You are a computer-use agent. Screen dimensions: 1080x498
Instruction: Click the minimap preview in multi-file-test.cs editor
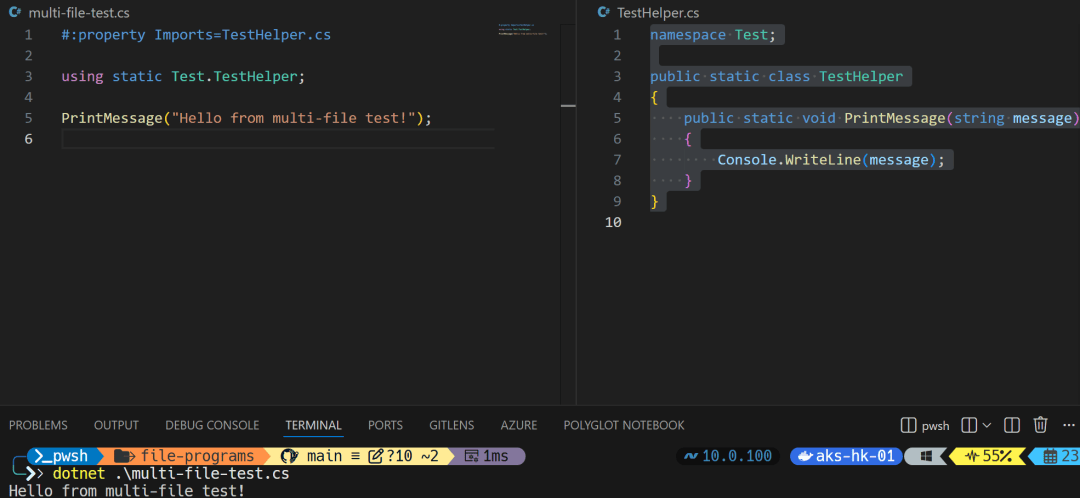pyautogui.click(x=523, y=29)
